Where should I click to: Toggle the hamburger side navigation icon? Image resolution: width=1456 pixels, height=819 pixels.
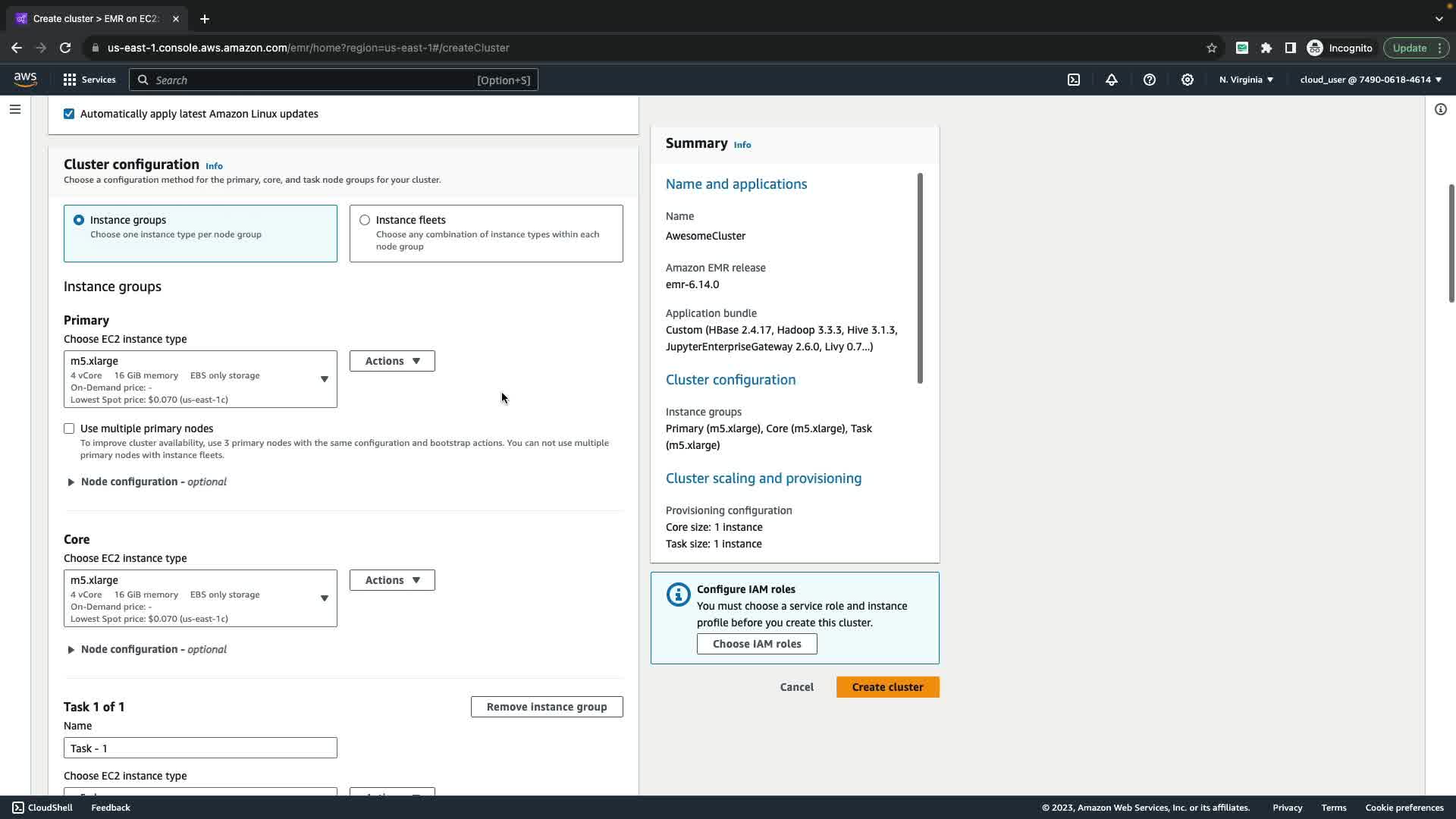tap(14, 109)
